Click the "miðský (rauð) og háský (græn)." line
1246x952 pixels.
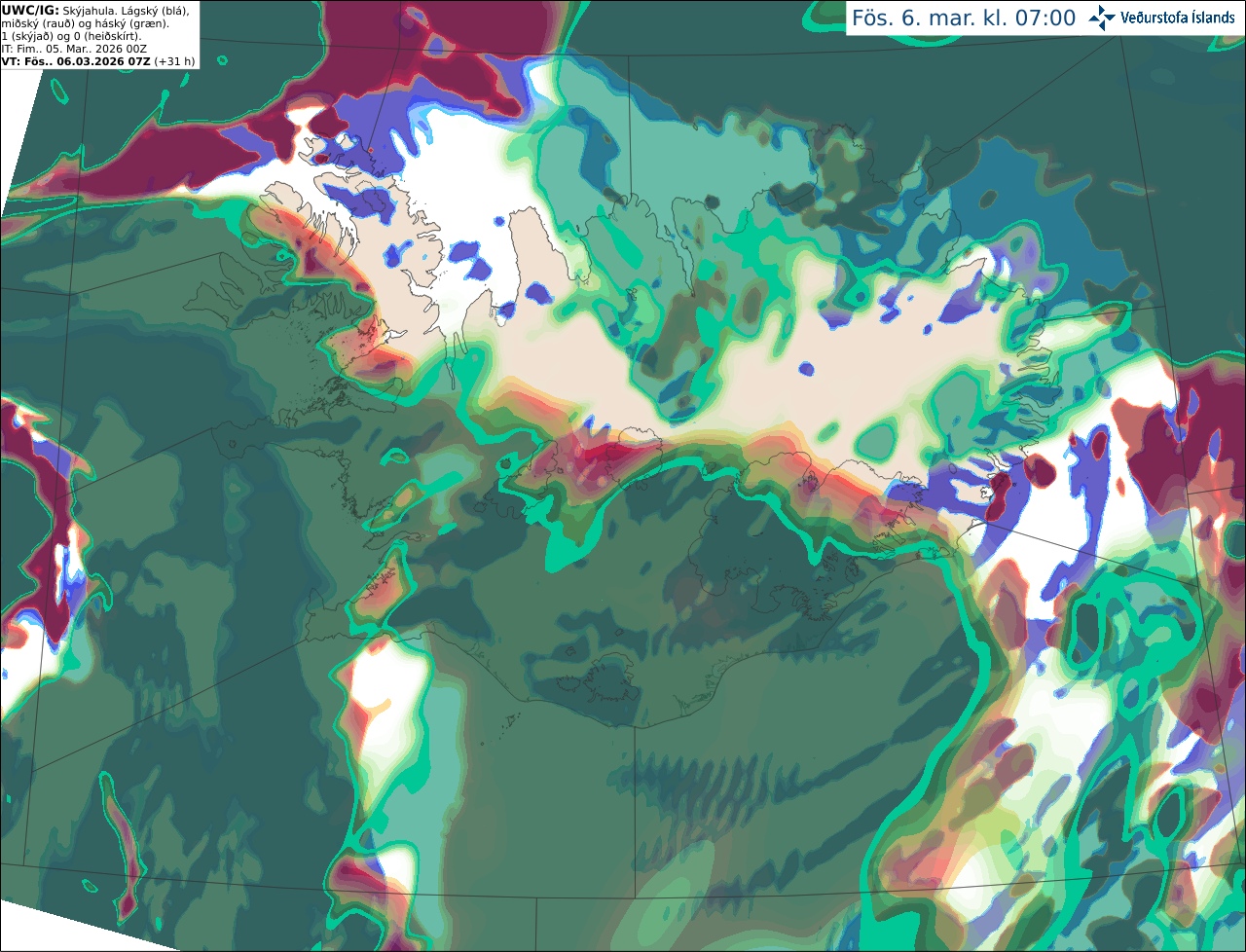tap(85, 23)
